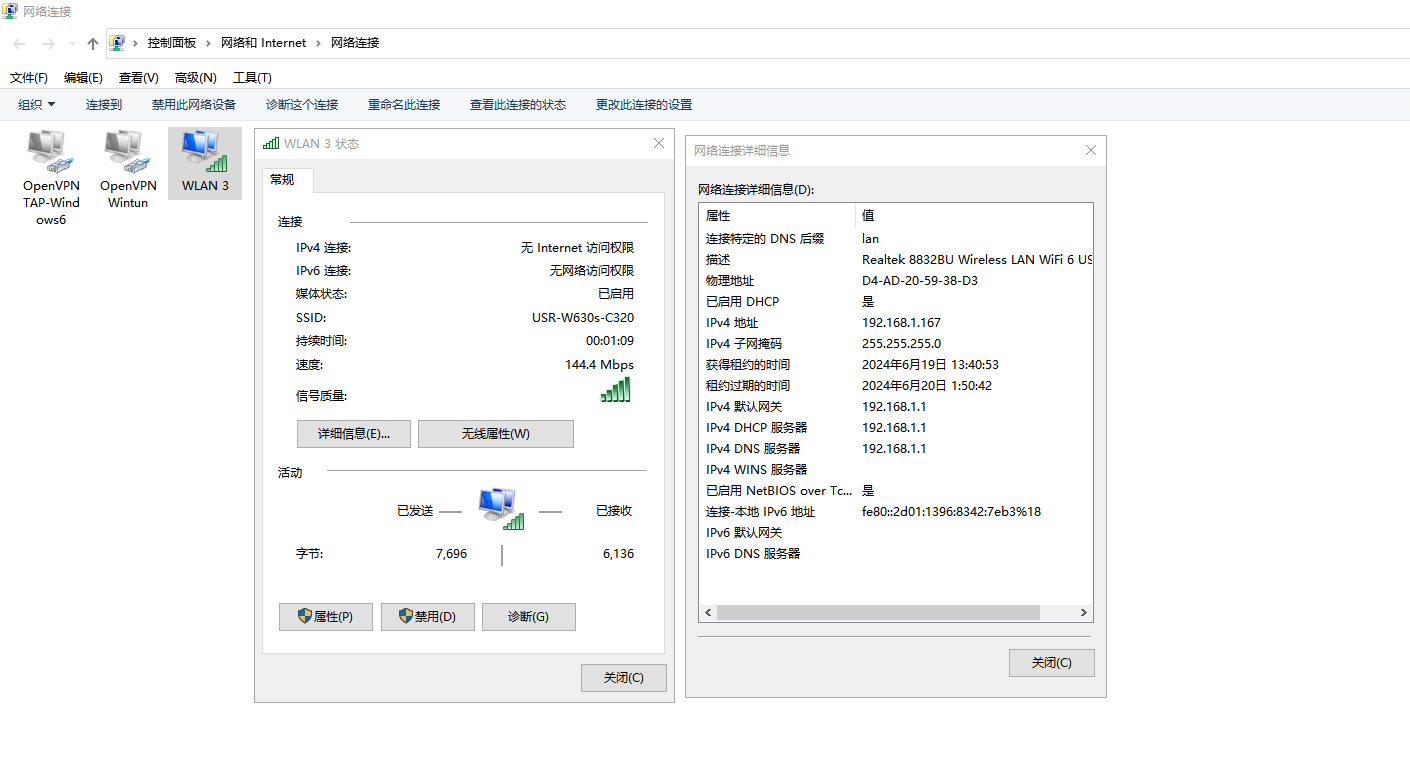
Task: Click the 详细信息(E)... button
Action: coord(354,434)
